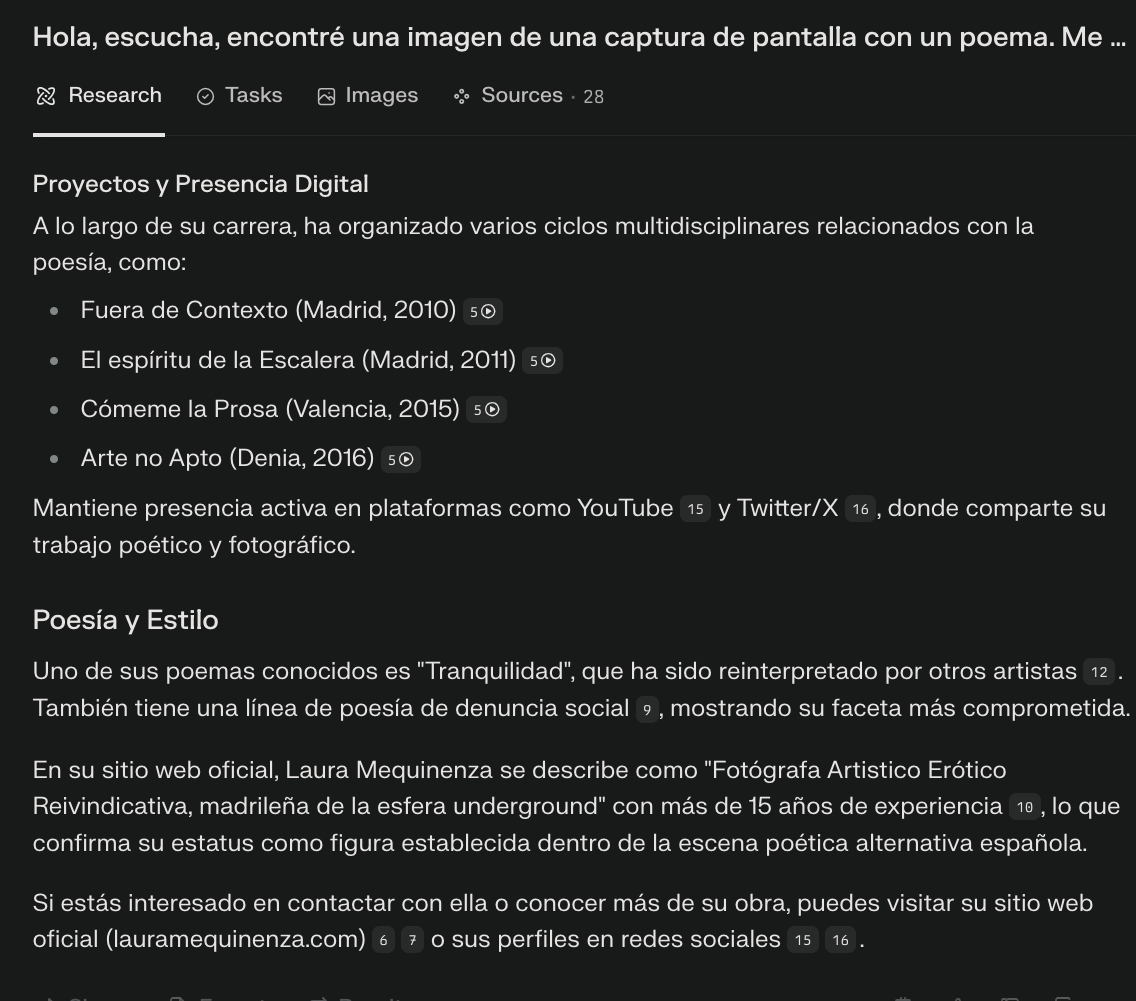Open video citation 5 after El espíritu de la Escalera
The image size is (1136, 1001).
pyautogui.click(x=542, y=361)
